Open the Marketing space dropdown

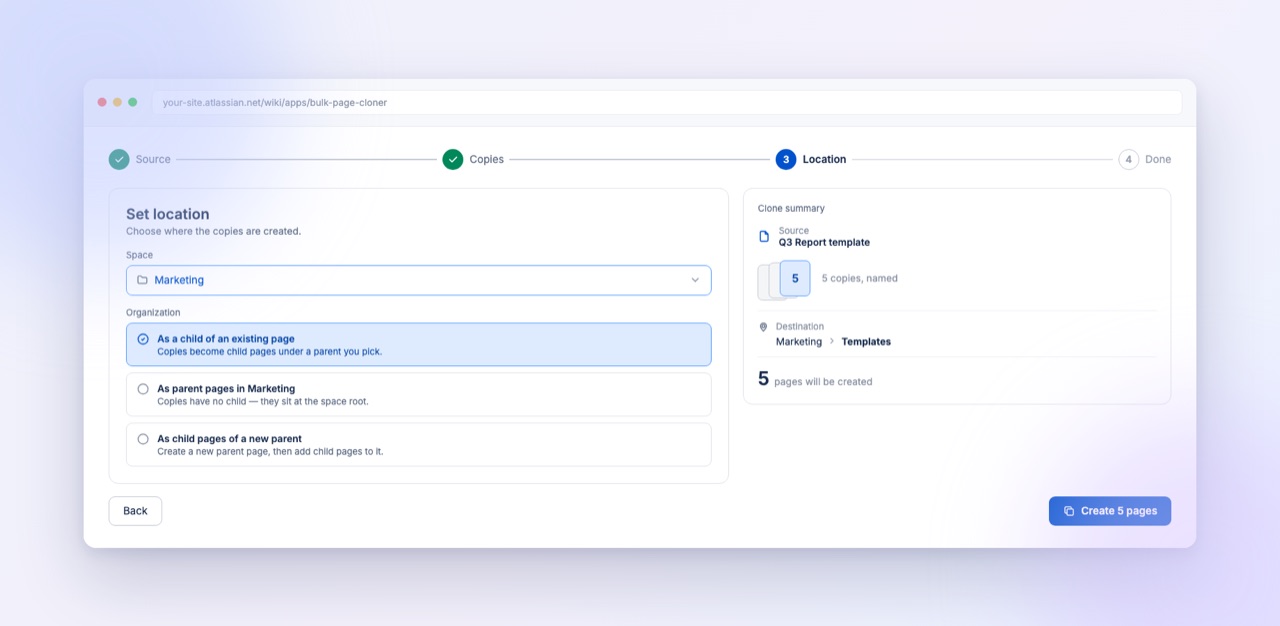coord(419,280)
